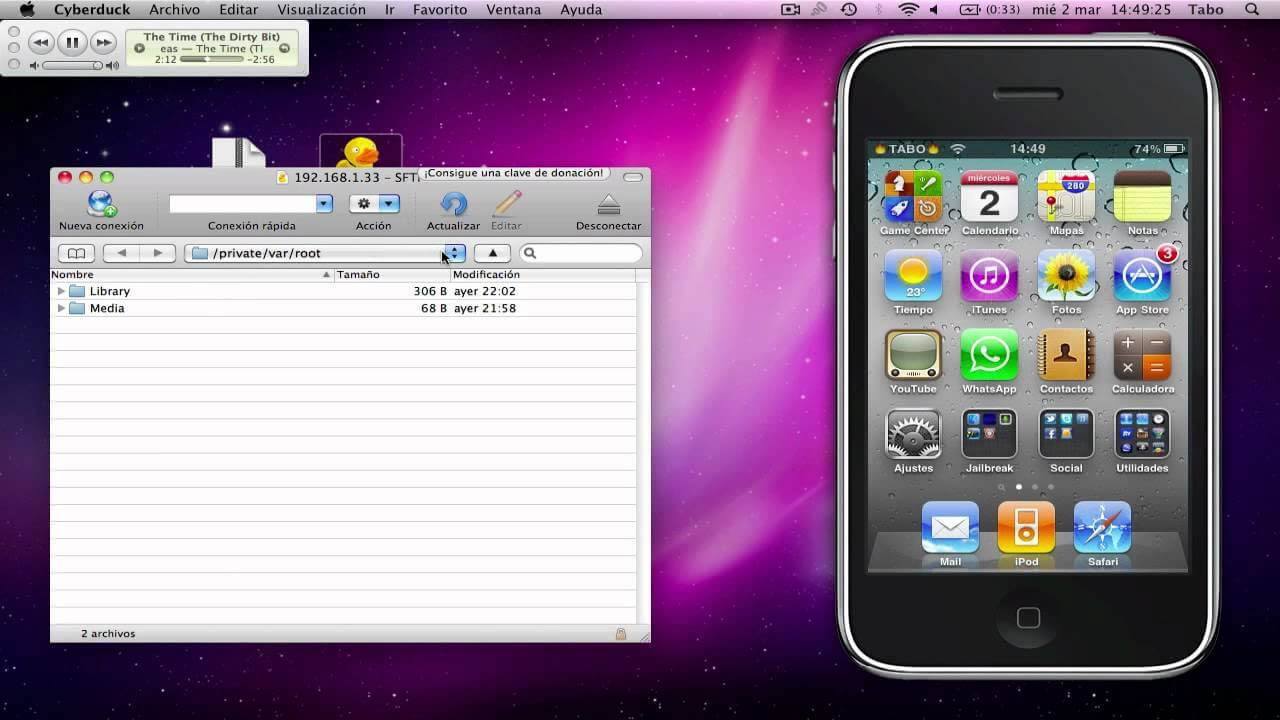The width and height of the screenshot is (1280, 720).
Task: Open the iPod app in iPhone dock
Action: coord(1026,527)
